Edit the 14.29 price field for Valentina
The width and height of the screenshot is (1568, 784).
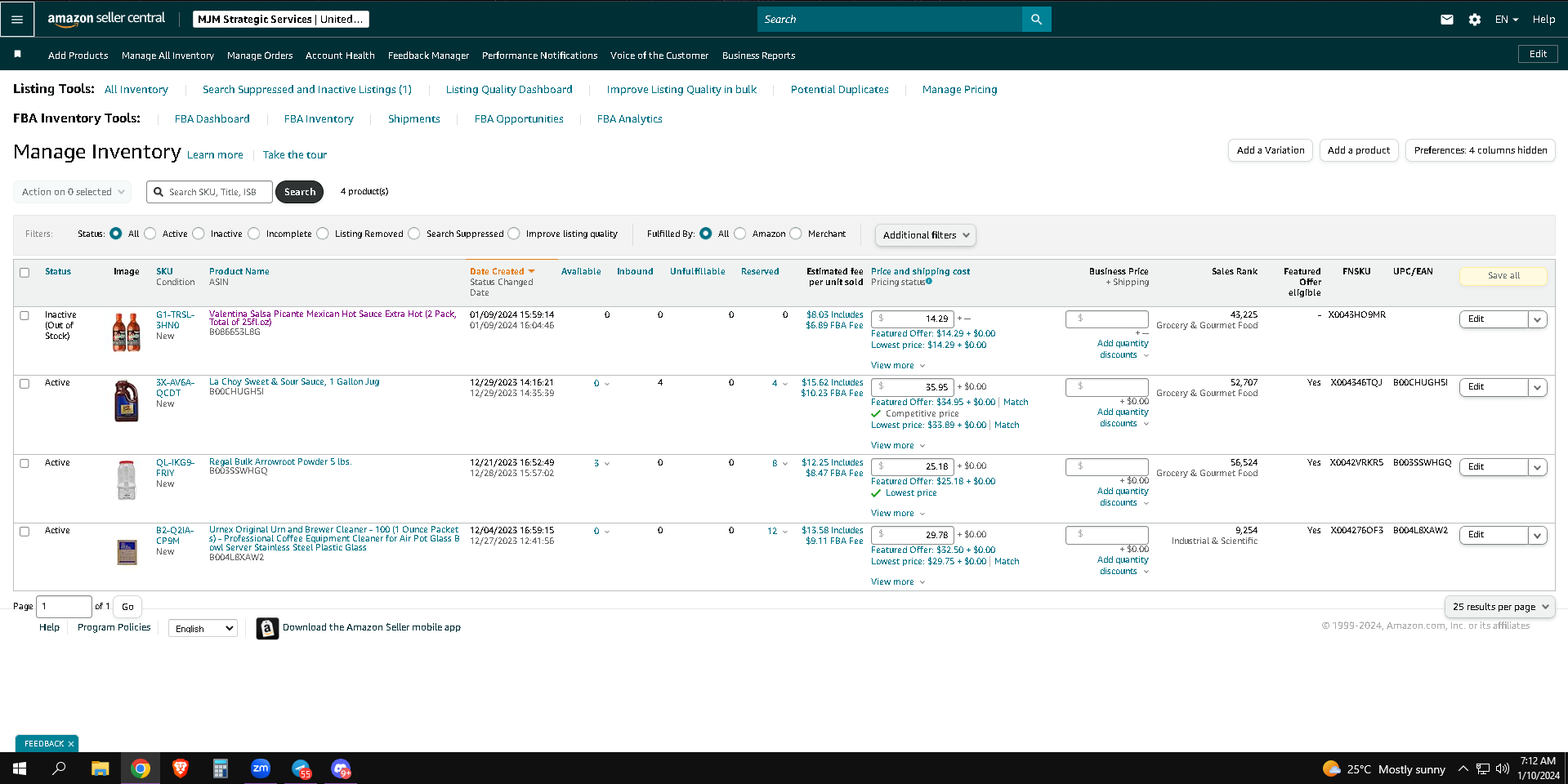(x=913, y=319)
